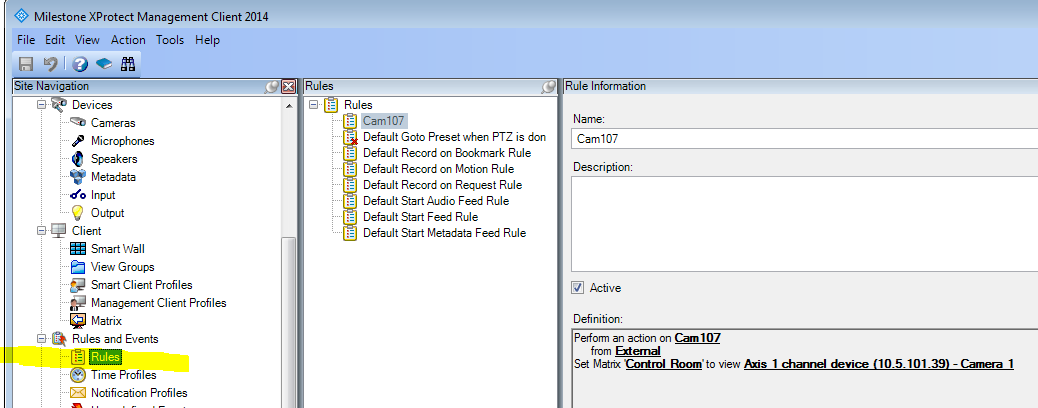Click the Save toolbar icon
1038x408 pixels.
26,64
